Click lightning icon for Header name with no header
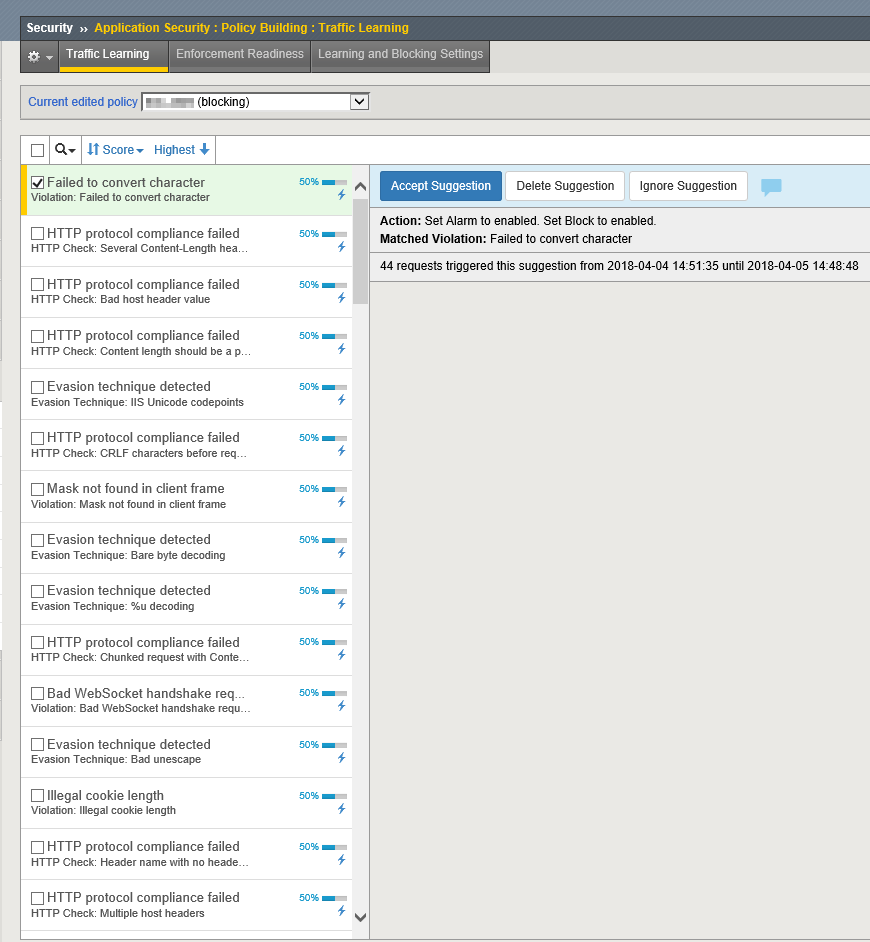The image size is (870, 942). pyautogui.click(x=341, y=860)
